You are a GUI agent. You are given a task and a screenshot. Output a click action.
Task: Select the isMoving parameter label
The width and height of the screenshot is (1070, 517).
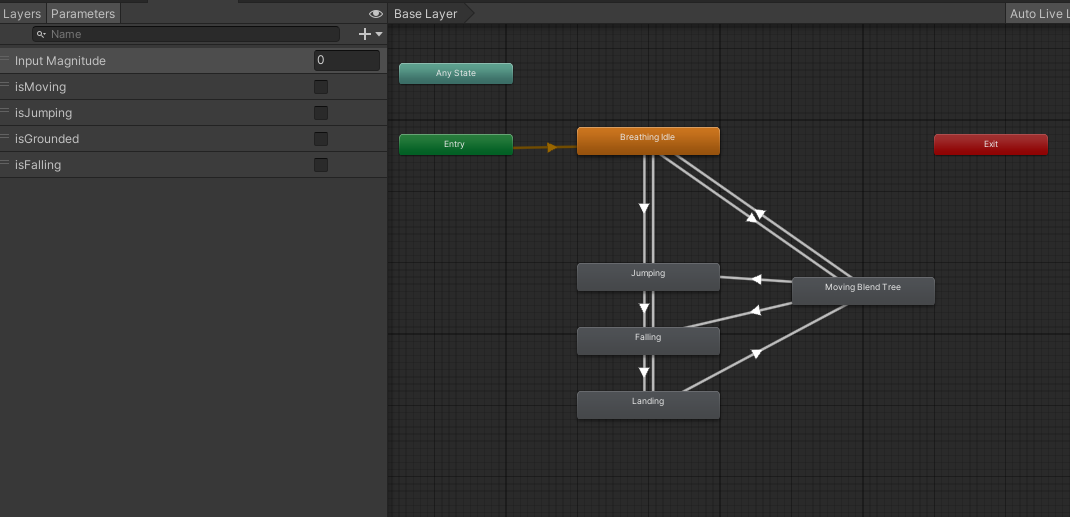point(40,87)
